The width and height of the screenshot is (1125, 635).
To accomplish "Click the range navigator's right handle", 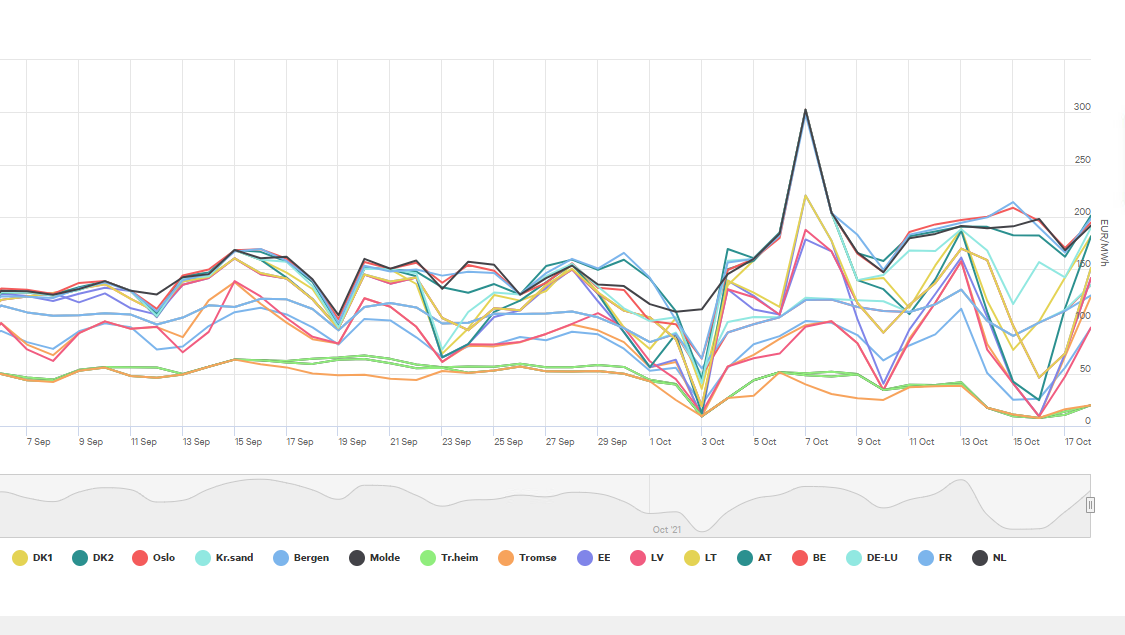I will [x=1090, y=505].
